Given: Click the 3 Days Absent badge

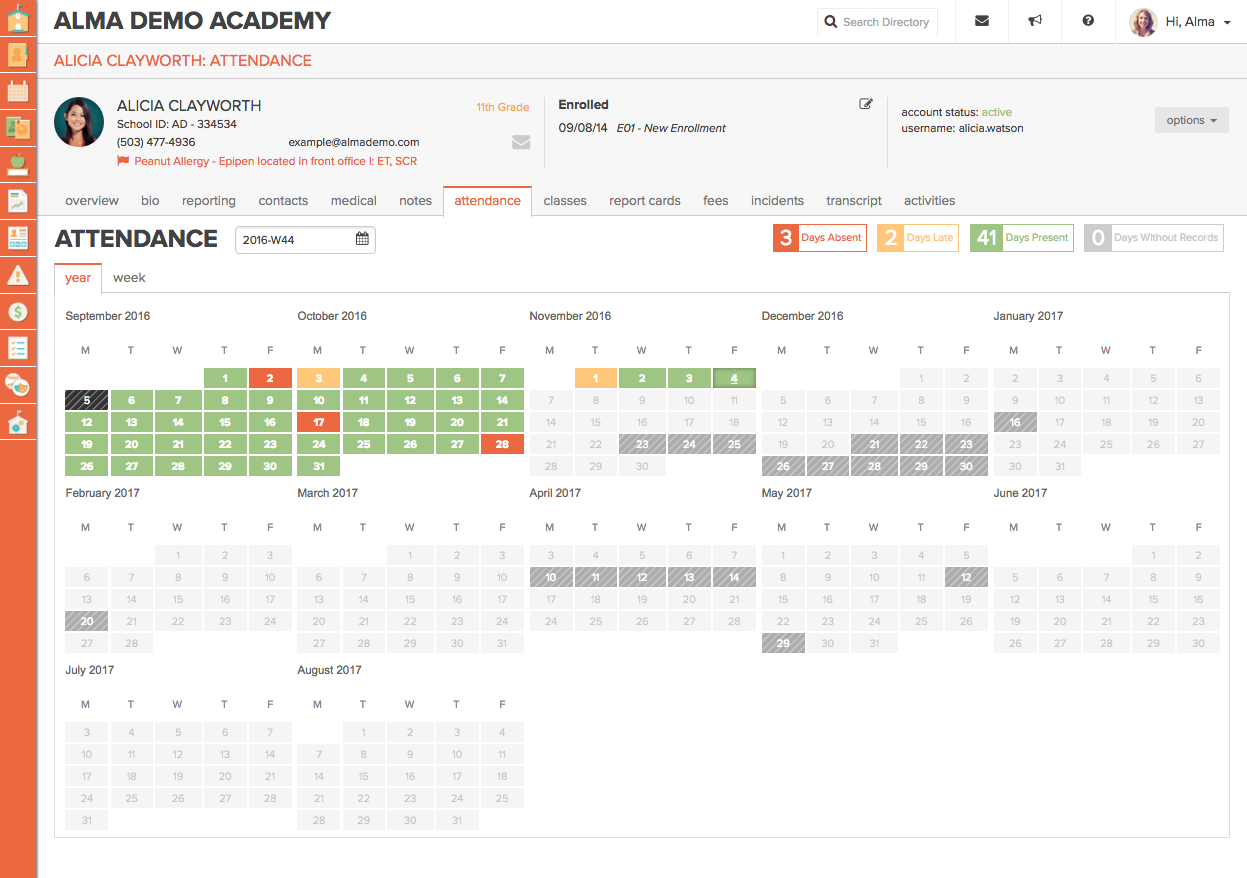Looking at the screenshot, I should (x=819, y=238).
